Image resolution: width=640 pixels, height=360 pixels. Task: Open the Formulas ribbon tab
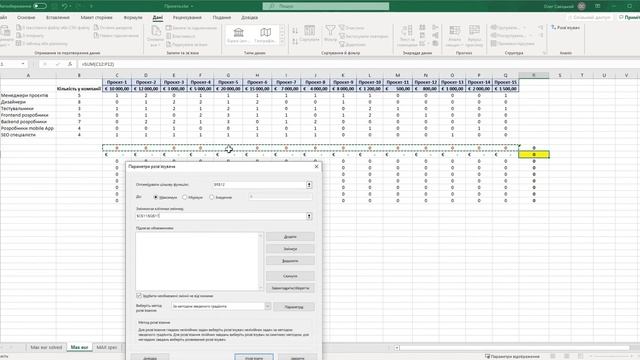(133, 18)
